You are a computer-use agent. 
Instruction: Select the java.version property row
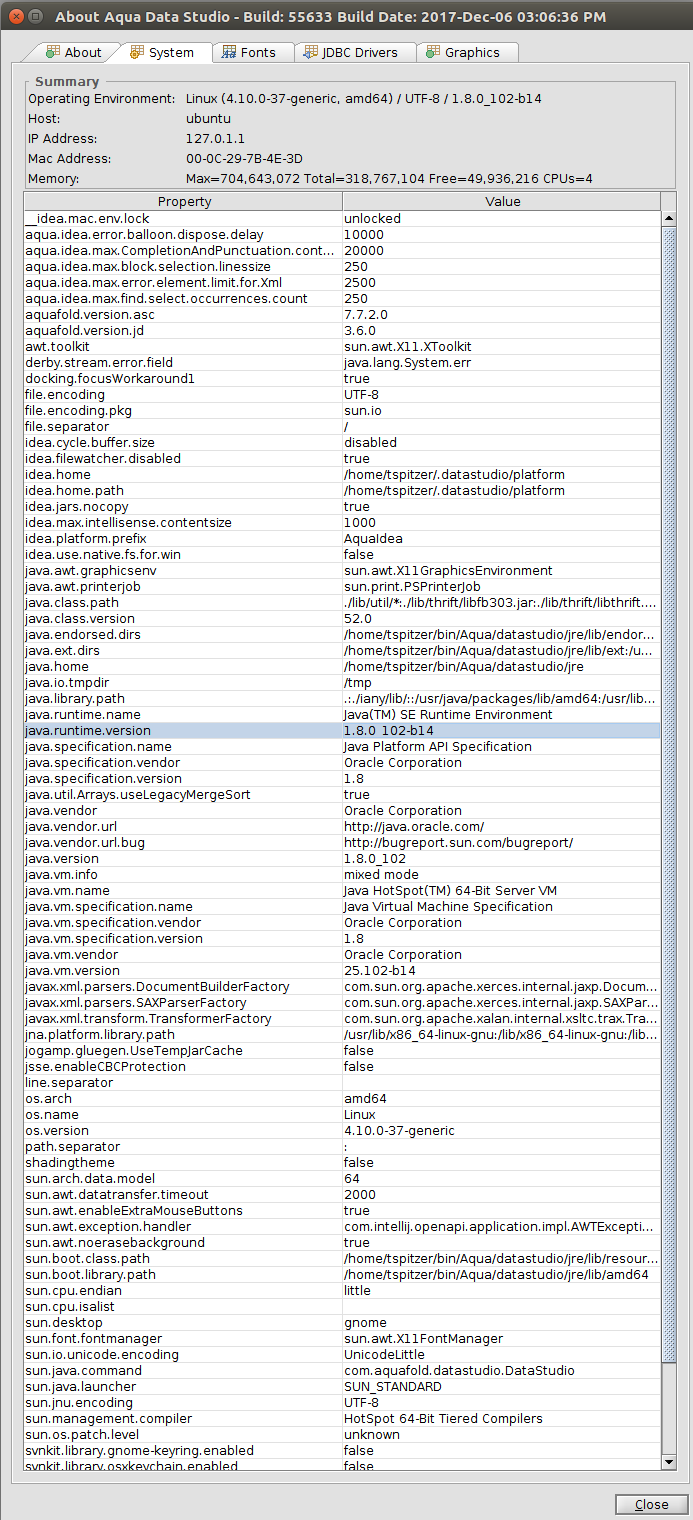pyautogui.click(x=342, y=858)
